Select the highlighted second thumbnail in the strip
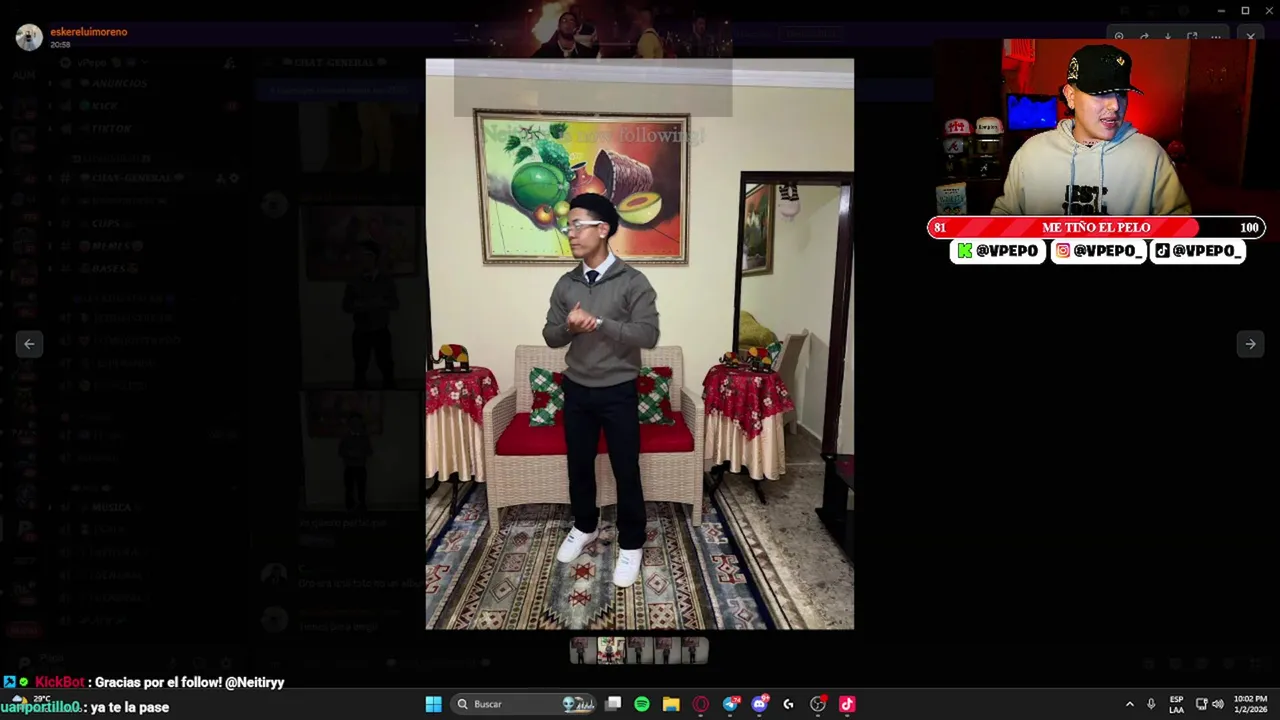Viewport: 1280px width, 720px height. [610, 651]
